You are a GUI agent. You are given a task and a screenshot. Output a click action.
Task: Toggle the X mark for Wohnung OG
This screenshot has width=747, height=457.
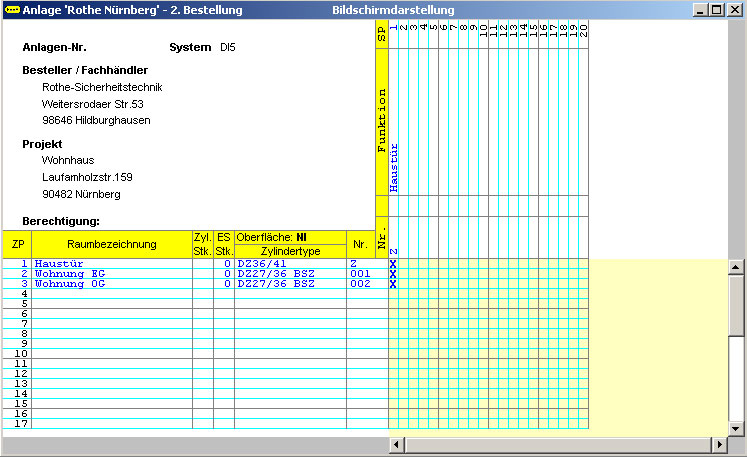pyautogui.click(x=393, y=284)
